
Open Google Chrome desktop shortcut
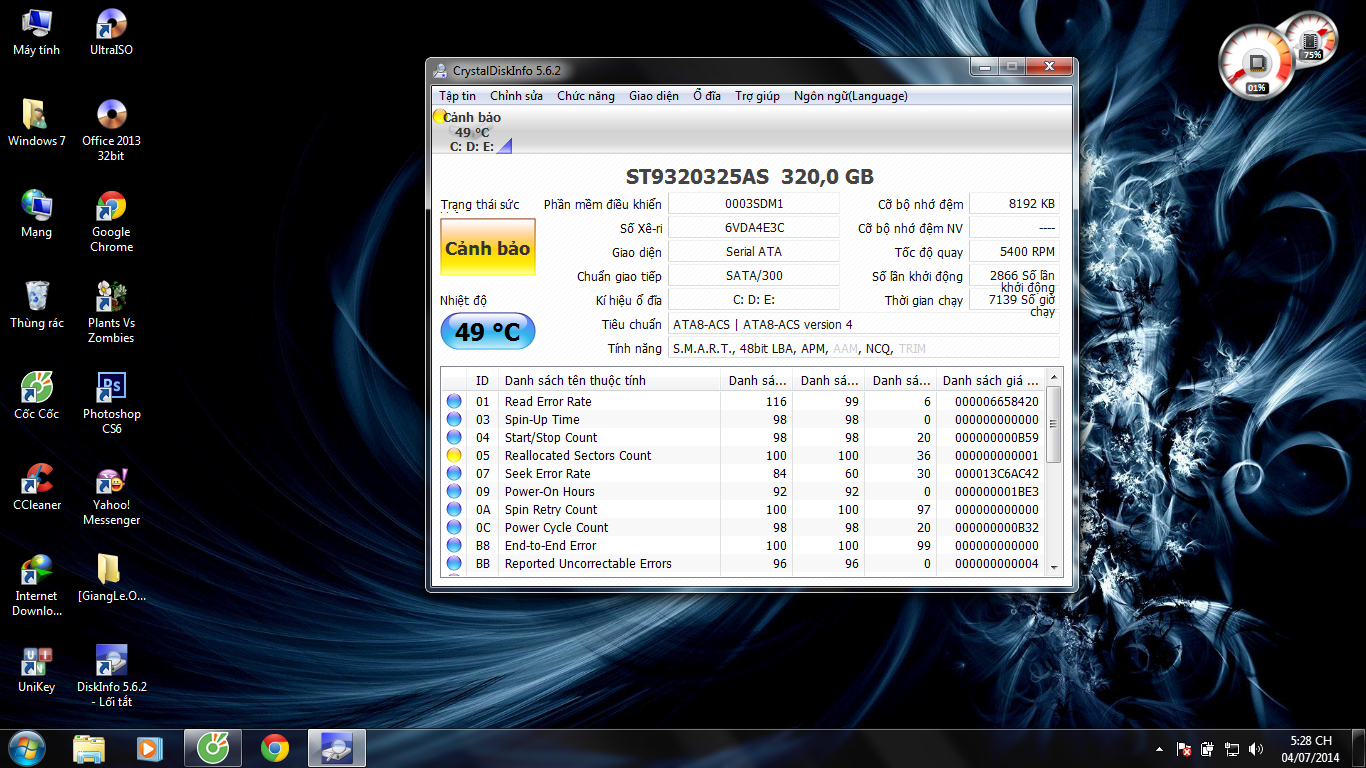pyautogui.click(x=111, y=222)
